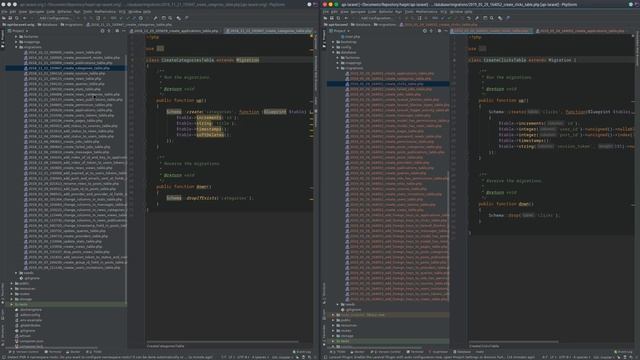Click right project tree vertical scrollbar
Viewport: 640px width, 360px height.
coord(448,237)
